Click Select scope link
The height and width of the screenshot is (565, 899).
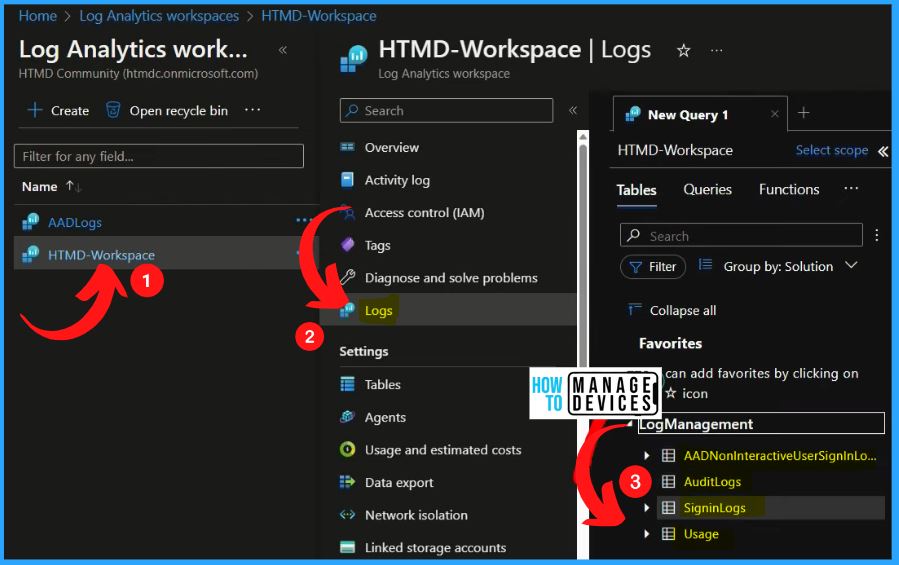(831, 150)
